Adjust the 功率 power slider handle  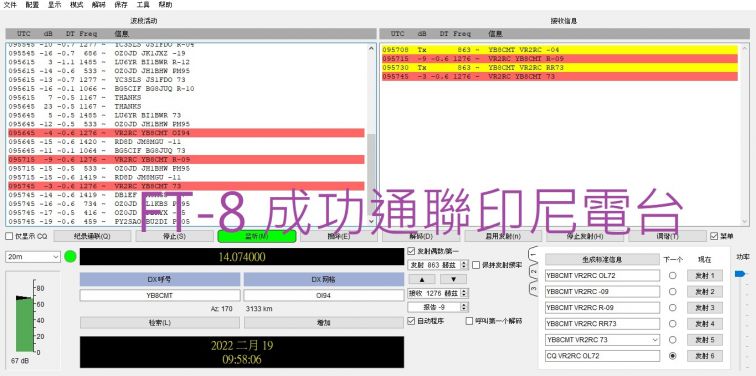tap(740, 274)
